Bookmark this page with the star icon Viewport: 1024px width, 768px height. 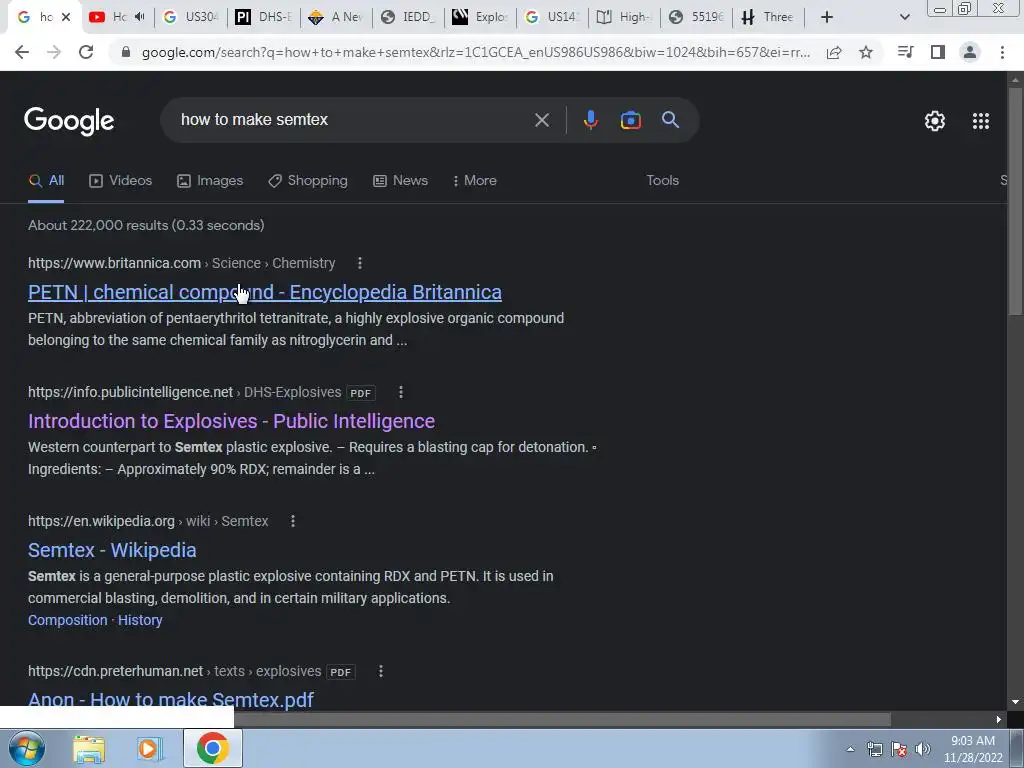coord(866,52)
